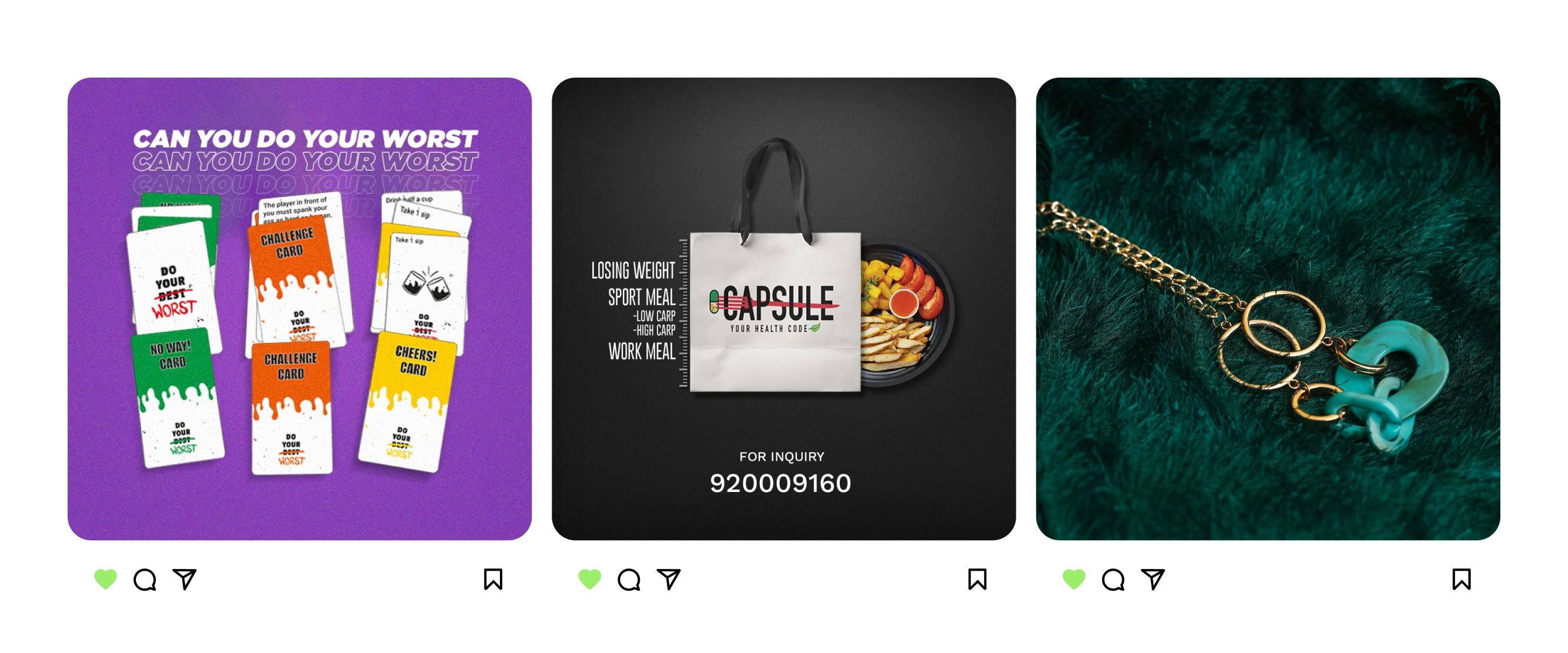Open the teal keychain jewelry photo
Viewport: 1568px width, 653px height.
coord(1268,309)
